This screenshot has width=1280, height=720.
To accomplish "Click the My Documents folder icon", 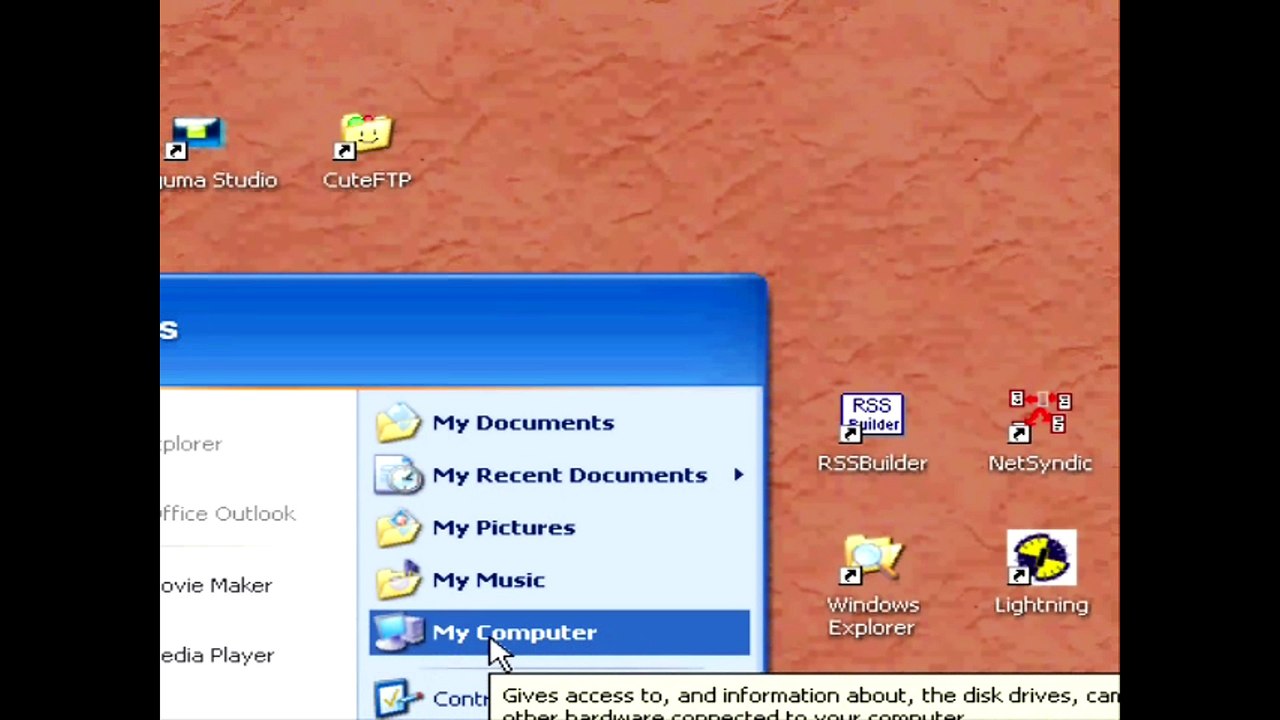I will click(399, 423).
